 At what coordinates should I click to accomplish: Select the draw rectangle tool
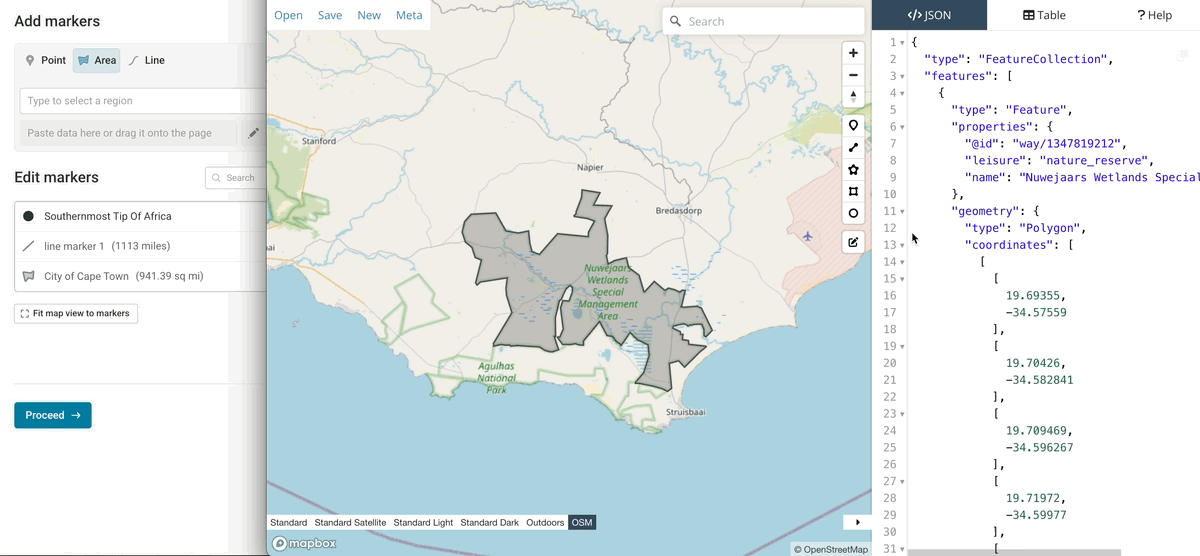(853, 191)
